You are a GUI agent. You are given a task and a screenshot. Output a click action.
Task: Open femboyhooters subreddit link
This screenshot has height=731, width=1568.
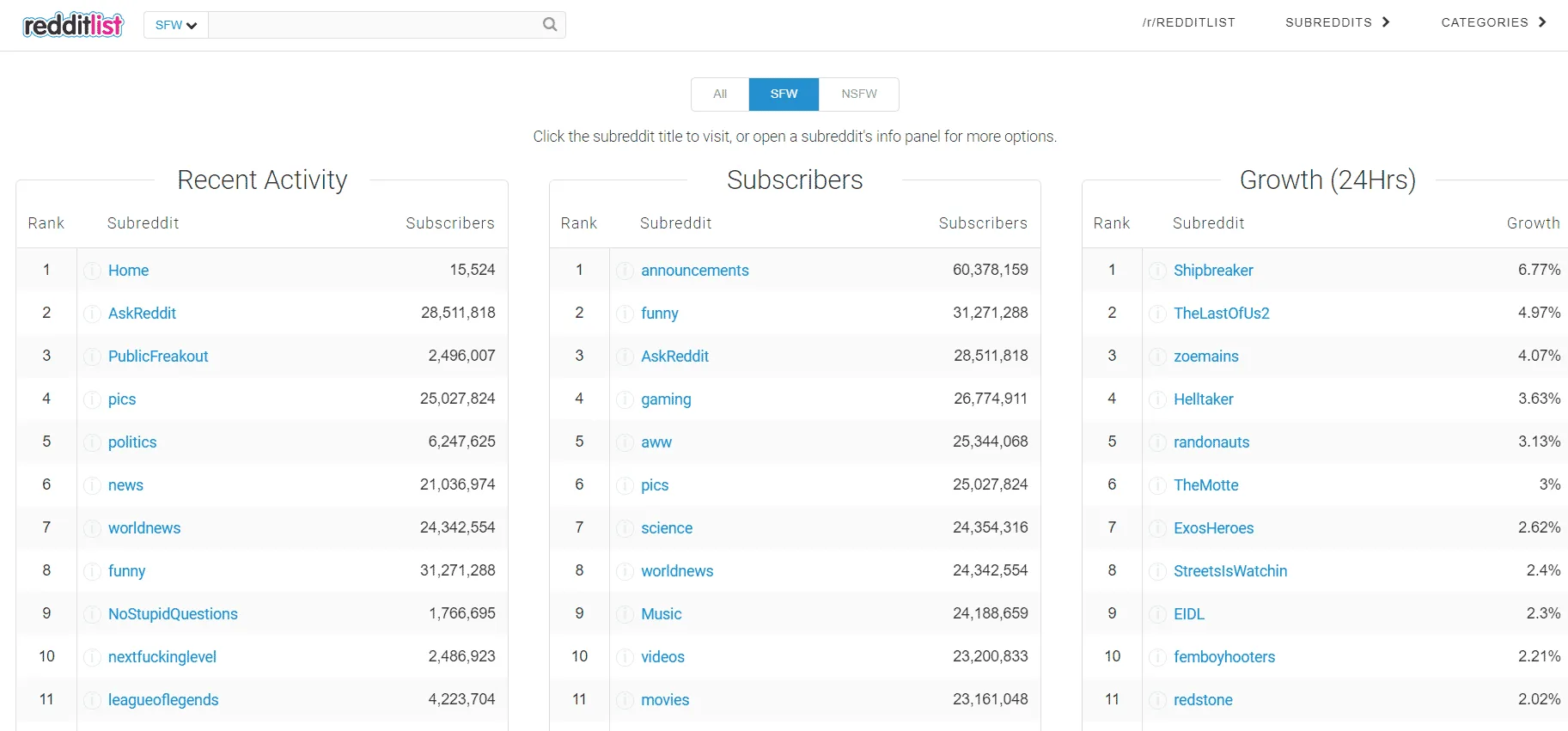1224,657
